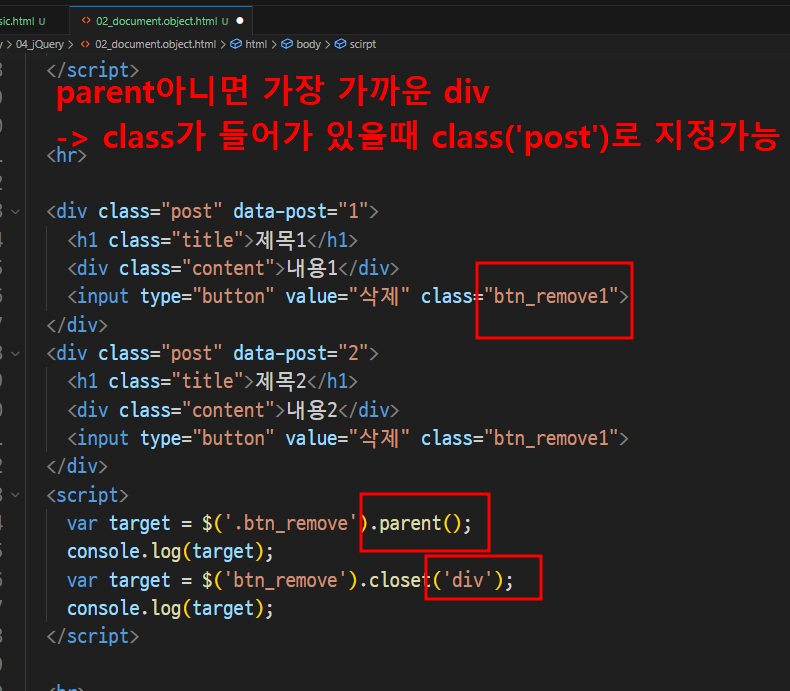This screenshot has height=691, width=790.
Task: Click data-post="2" attribute
Action: click(x=301, y=353)
